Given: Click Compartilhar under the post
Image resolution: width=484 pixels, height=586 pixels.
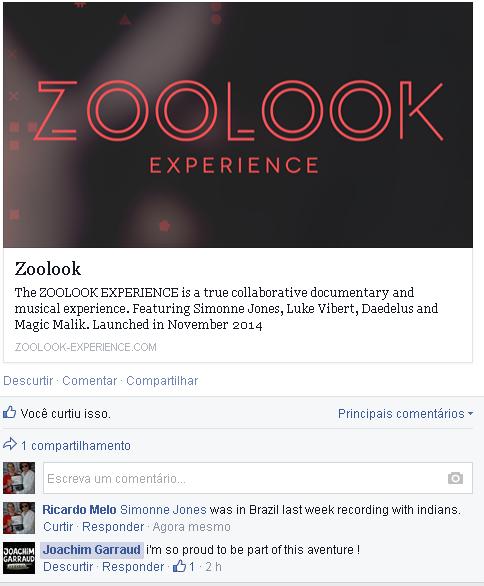Looking at the screenshot, I should tap(162, 380).
